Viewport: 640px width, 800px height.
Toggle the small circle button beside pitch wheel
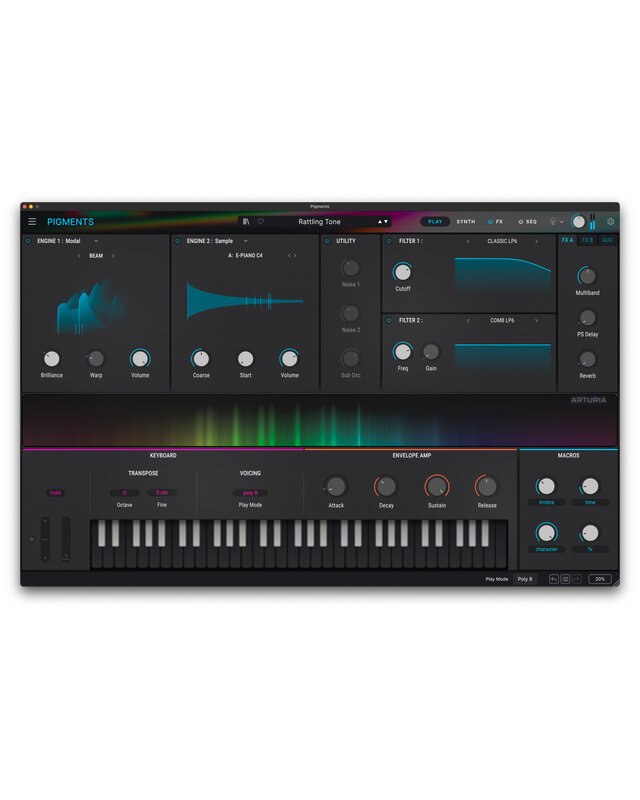pos(32,539)
